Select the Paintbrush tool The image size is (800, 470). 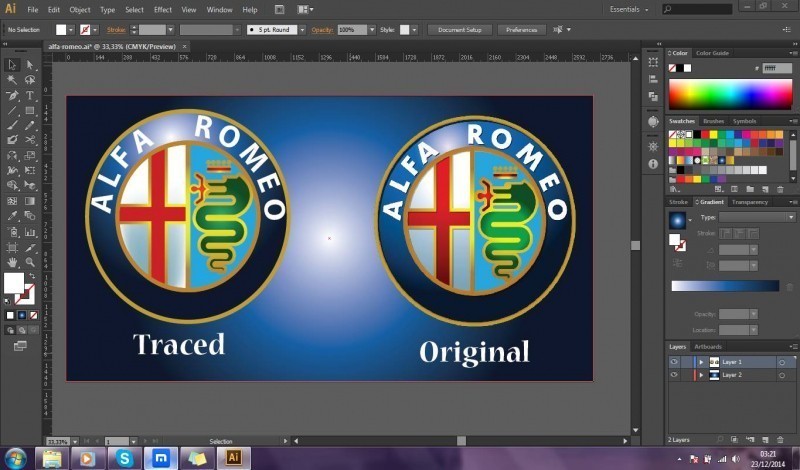[x=12, y=125]
